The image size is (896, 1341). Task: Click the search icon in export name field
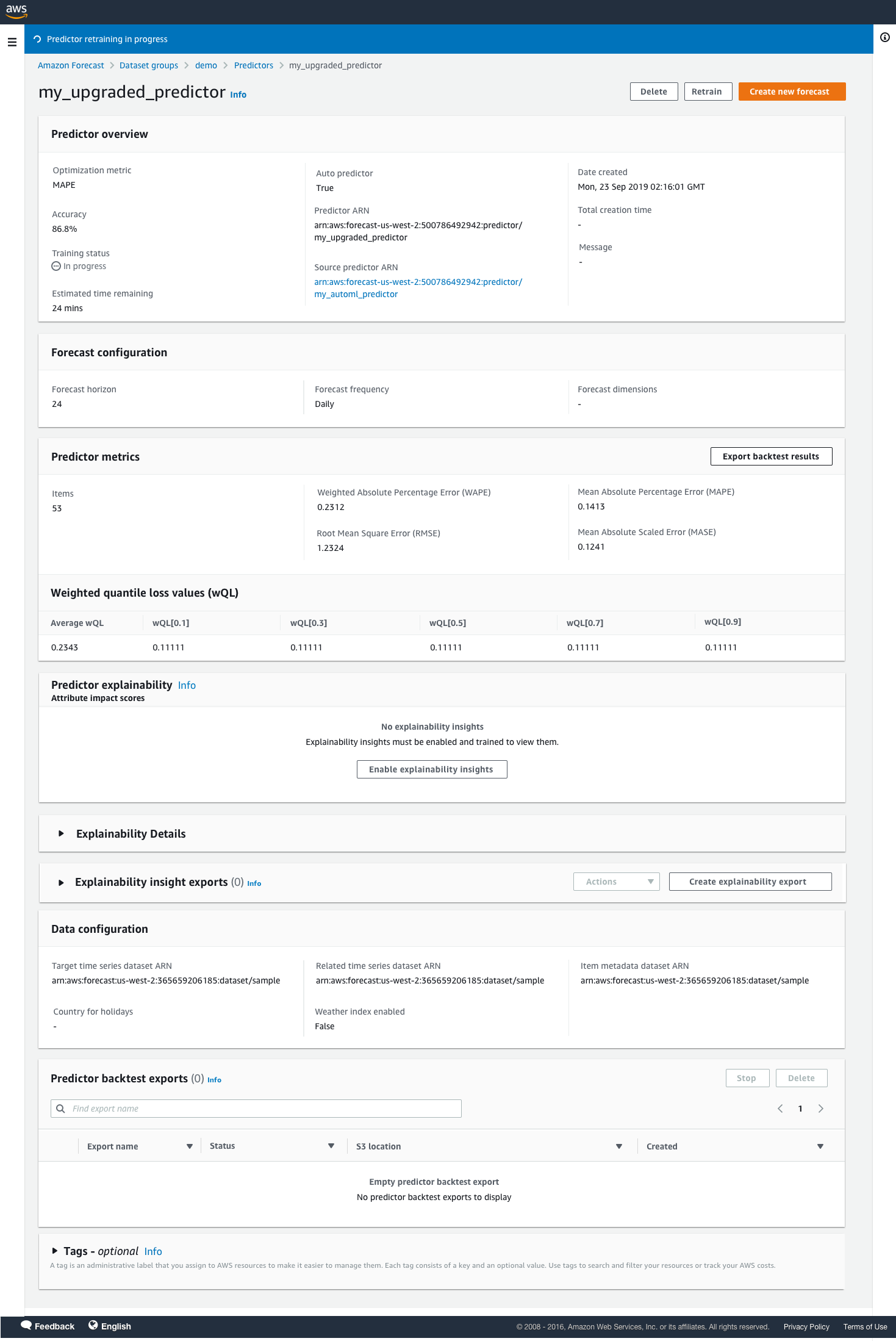click(x=60, y=1109)
